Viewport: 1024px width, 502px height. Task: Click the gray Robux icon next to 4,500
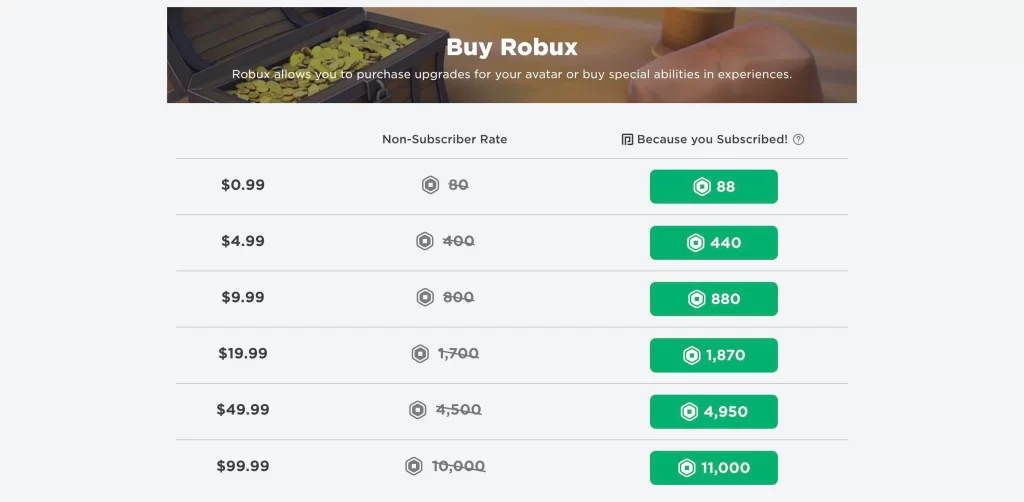click(x=417, y=410)
